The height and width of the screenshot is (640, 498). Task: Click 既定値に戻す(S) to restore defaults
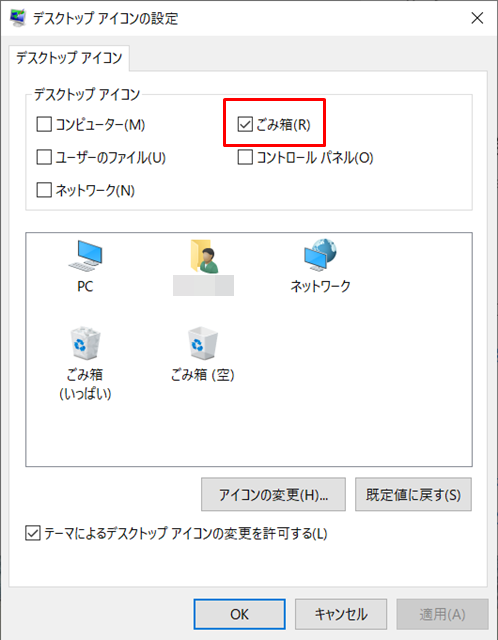pos(413,494)
